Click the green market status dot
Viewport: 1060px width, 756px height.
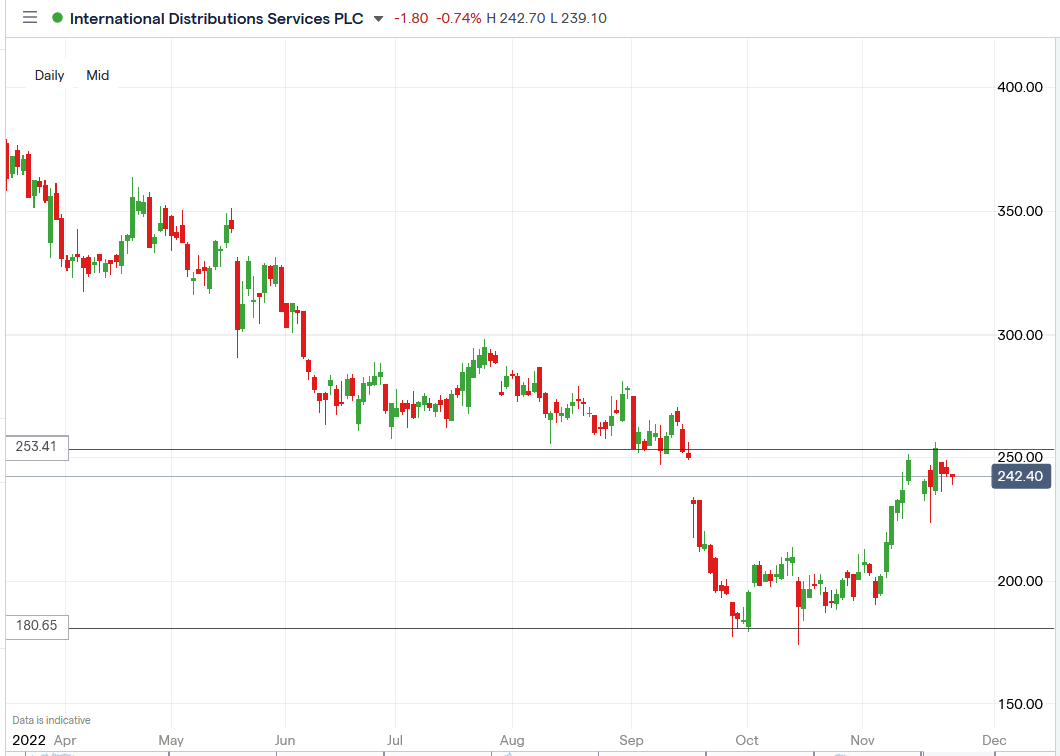[x=57, y=18]
